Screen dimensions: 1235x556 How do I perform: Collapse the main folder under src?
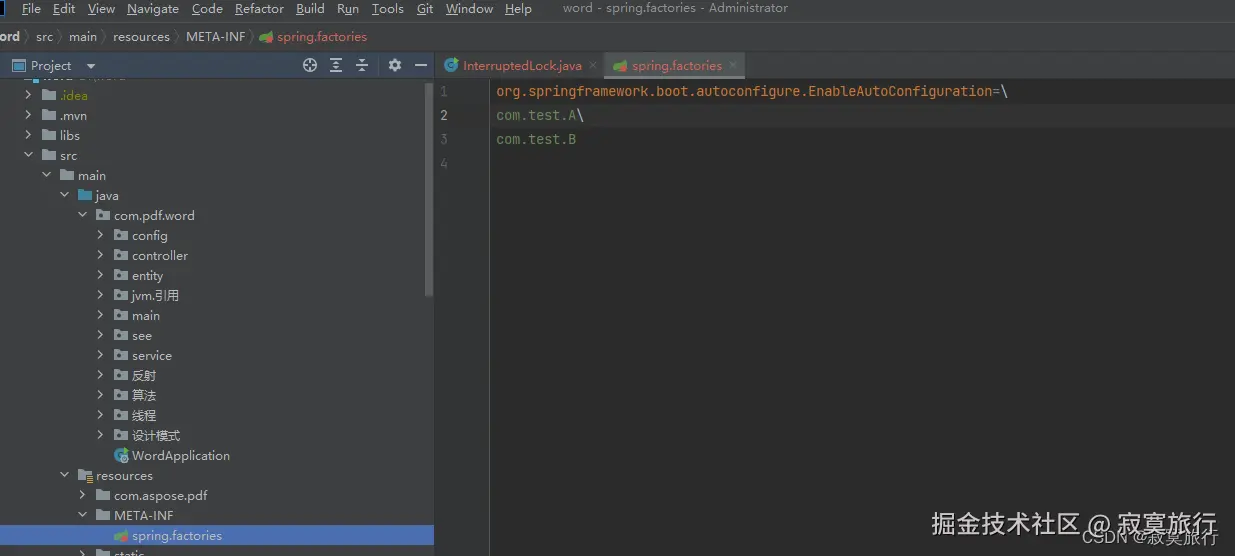coord(47,175)
